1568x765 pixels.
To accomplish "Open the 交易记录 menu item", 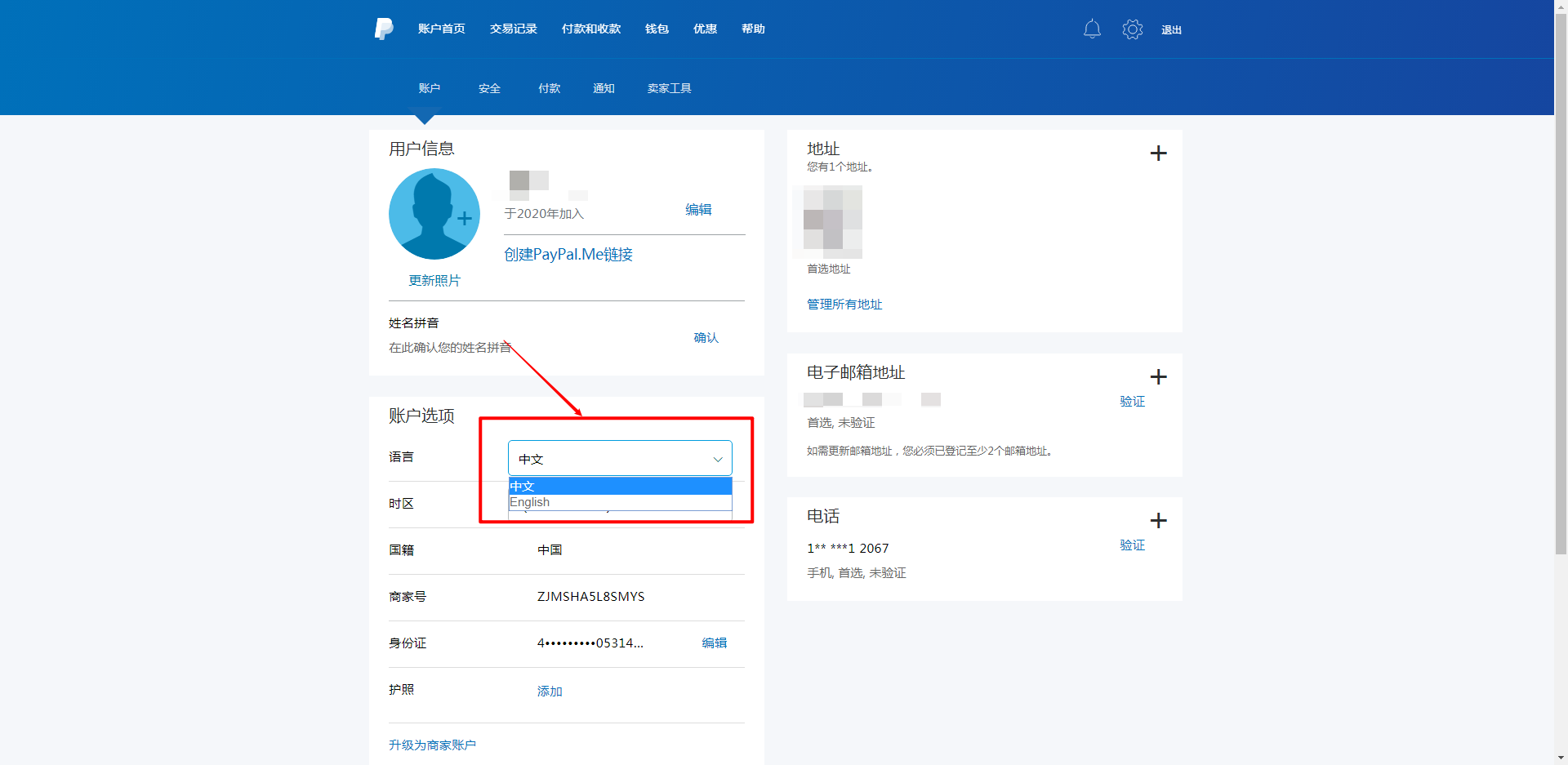I will tap(513, 29).
